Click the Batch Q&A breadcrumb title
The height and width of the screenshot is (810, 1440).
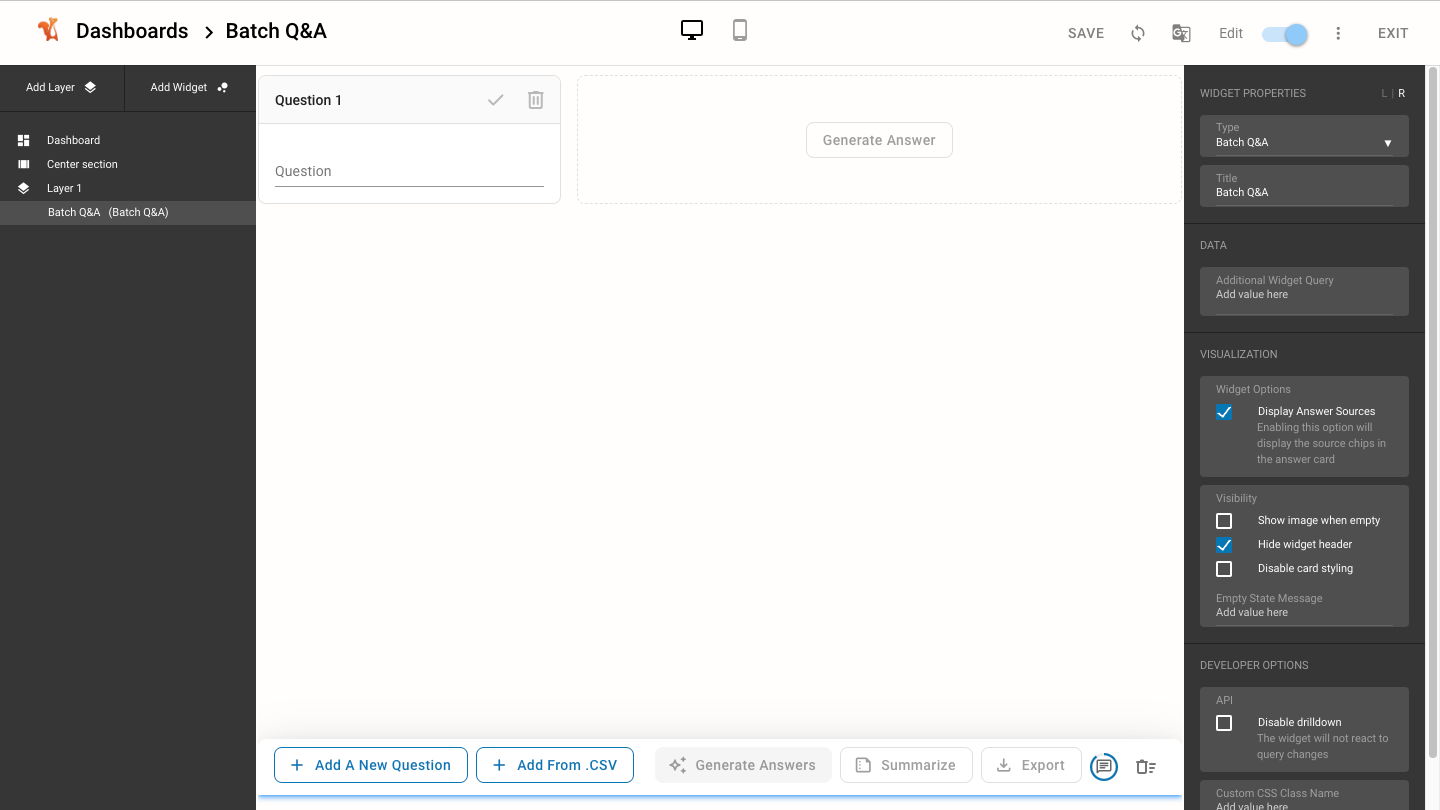point(276,31)
